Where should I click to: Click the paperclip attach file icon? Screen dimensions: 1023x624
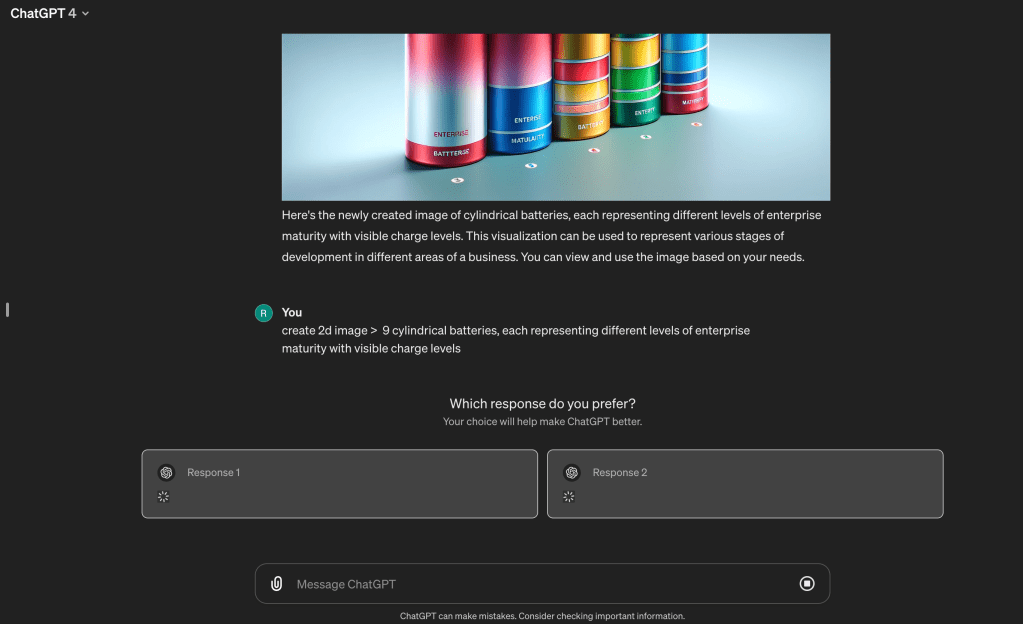[277, 584]
